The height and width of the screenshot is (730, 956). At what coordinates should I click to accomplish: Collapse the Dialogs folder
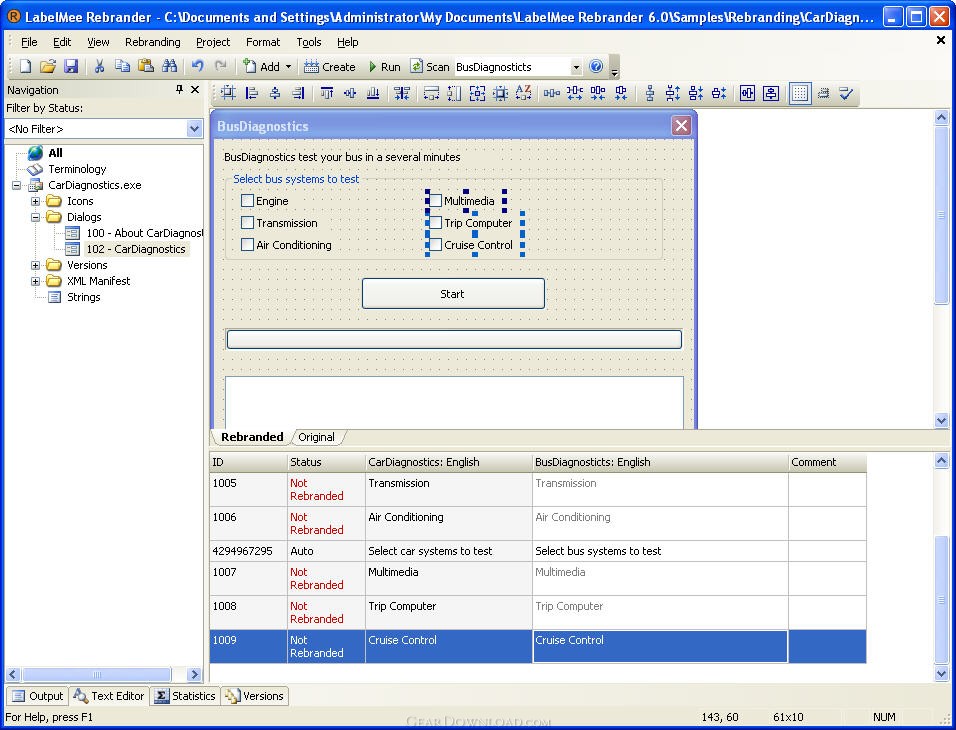click(x=35, y=217)
